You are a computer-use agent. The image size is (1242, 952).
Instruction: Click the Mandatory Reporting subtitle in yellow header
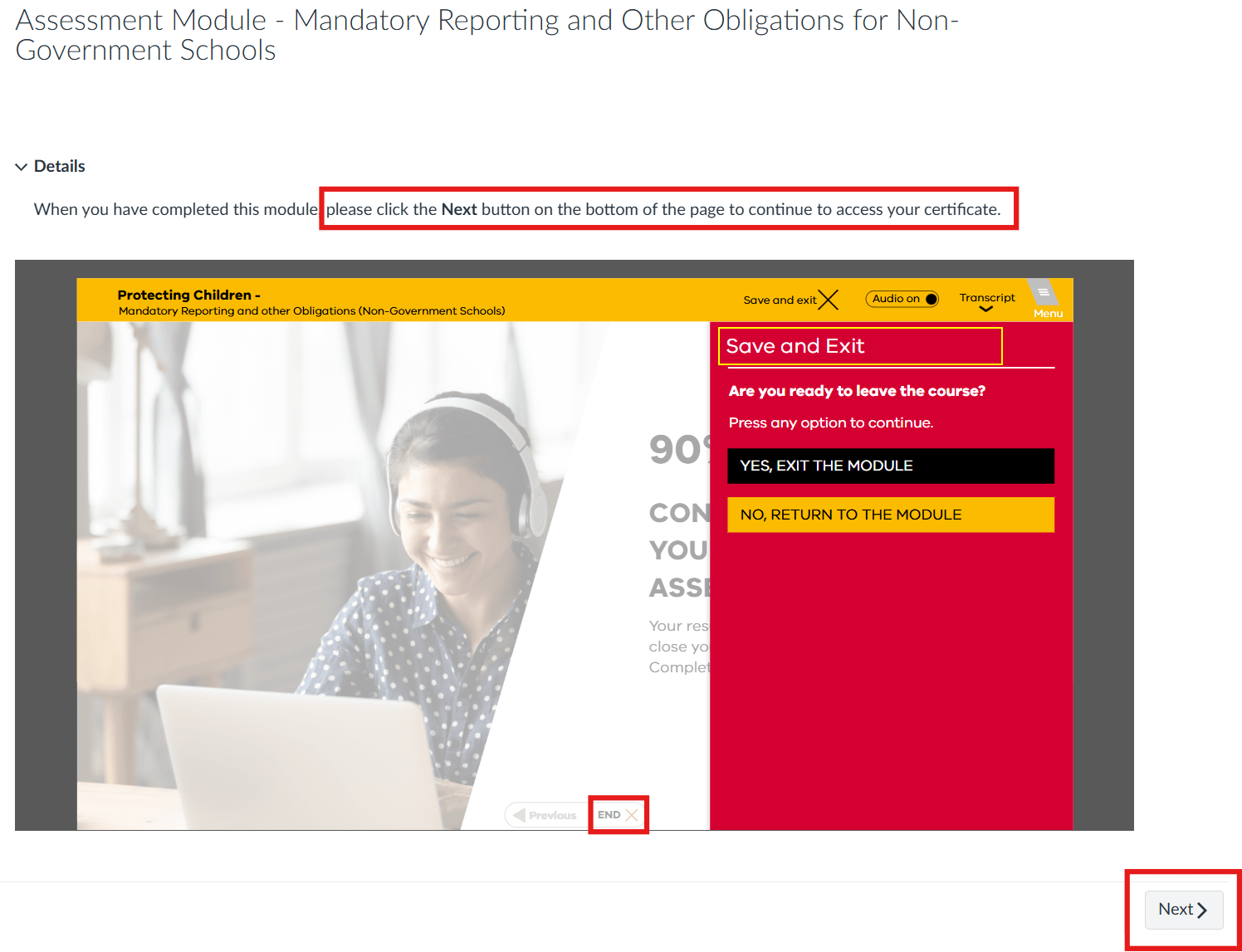click(311, 311)
